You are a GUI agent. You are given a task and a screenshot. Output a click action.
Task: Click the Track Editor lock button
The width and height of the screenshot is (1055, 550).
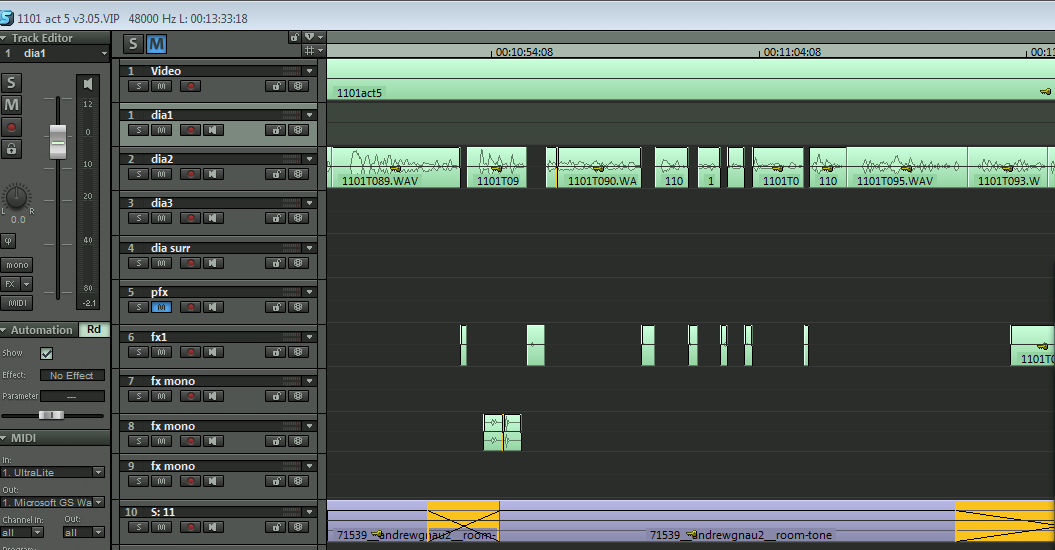click(x=12, y=149)
